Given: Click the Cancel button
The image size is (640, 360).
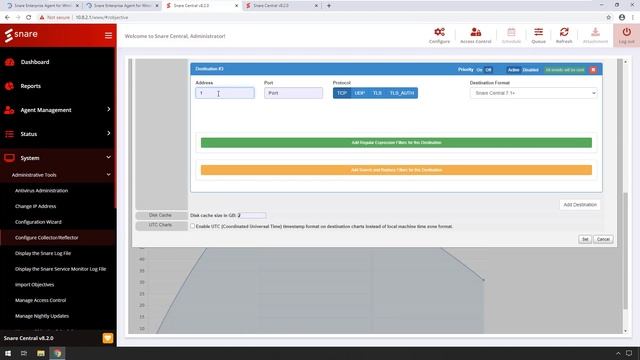Looking at the screenshot, I should pyautogui.click(x=603, y=239).
